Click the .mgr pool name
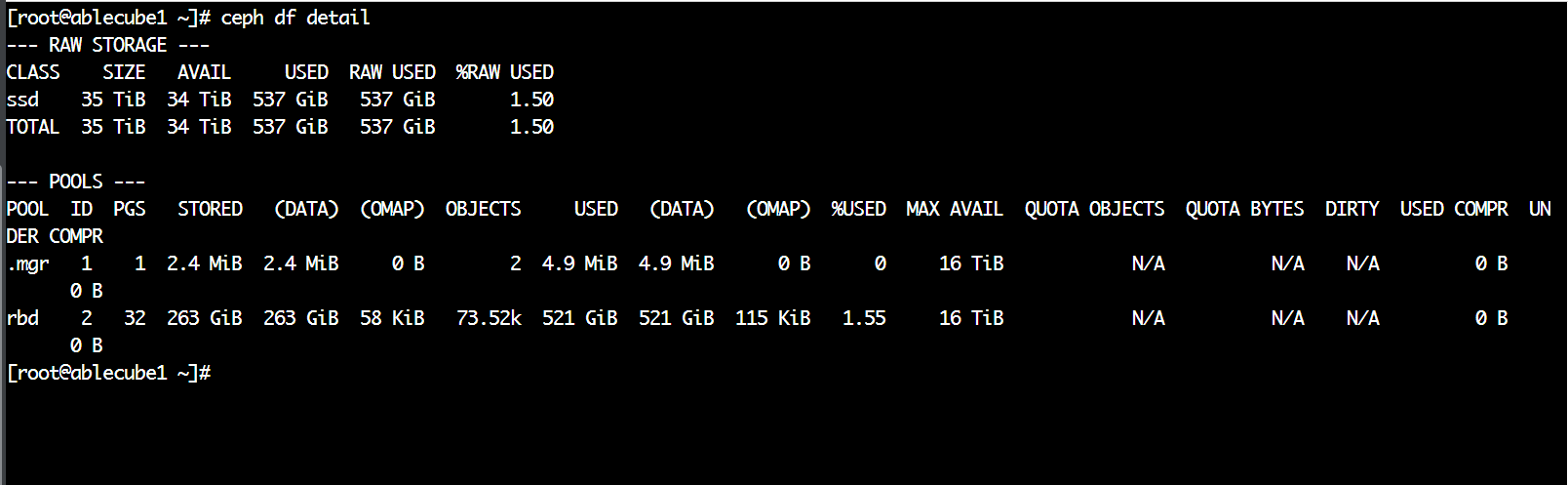 pyautogui.click(x=28, y=263)
